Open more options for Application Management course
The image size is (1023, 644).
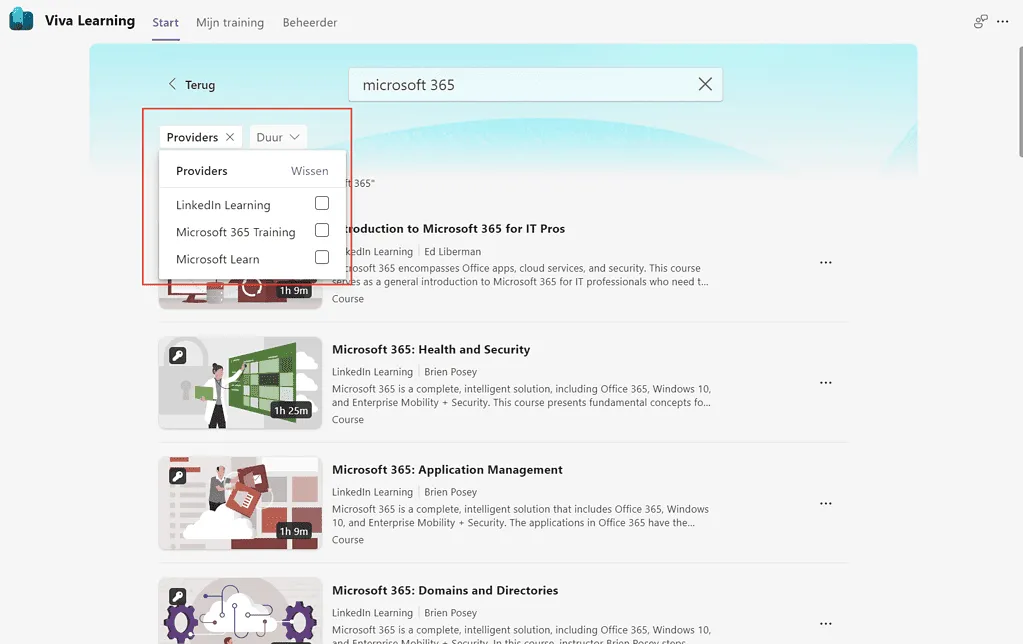coord(825,504)
